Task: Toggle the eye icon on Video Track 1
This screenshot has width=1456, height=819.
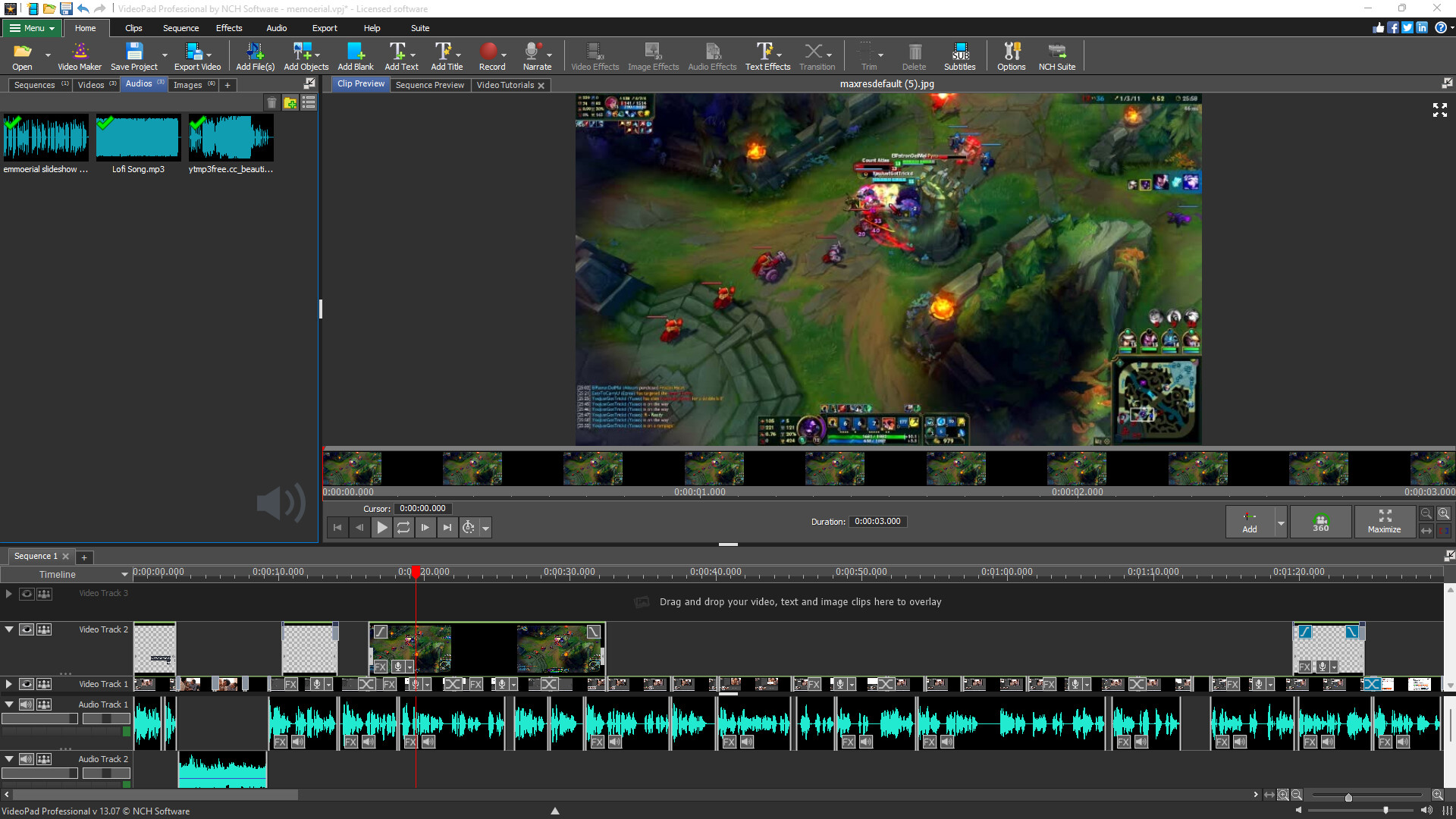Action: (27, 683)
